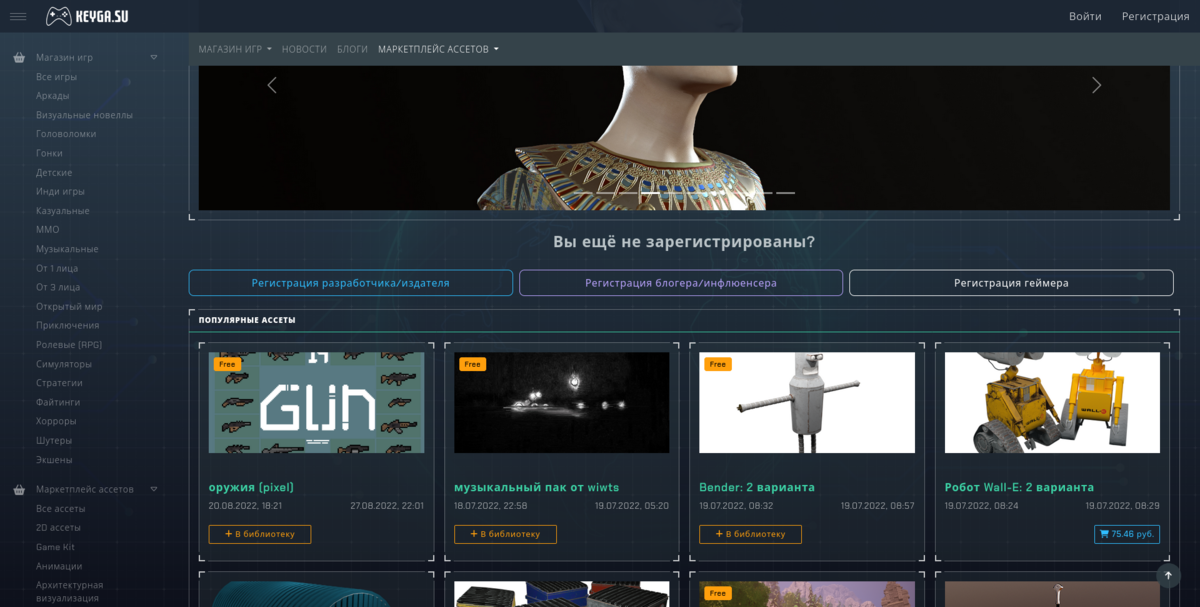Select Хорроры category in sidebar
Screen dimensions: 1200x607
coord(56,422)
